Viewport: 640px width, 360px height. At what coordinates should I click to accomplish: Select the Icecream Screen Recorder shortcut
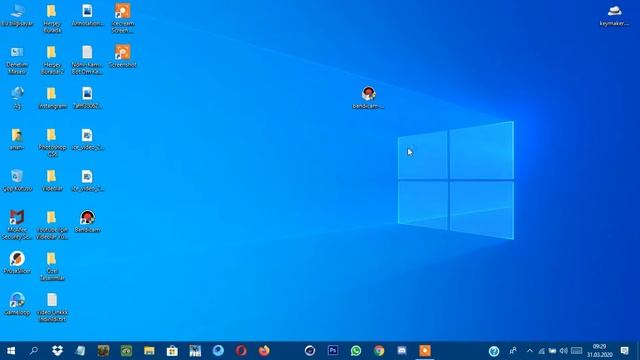(x=122, y=18)
